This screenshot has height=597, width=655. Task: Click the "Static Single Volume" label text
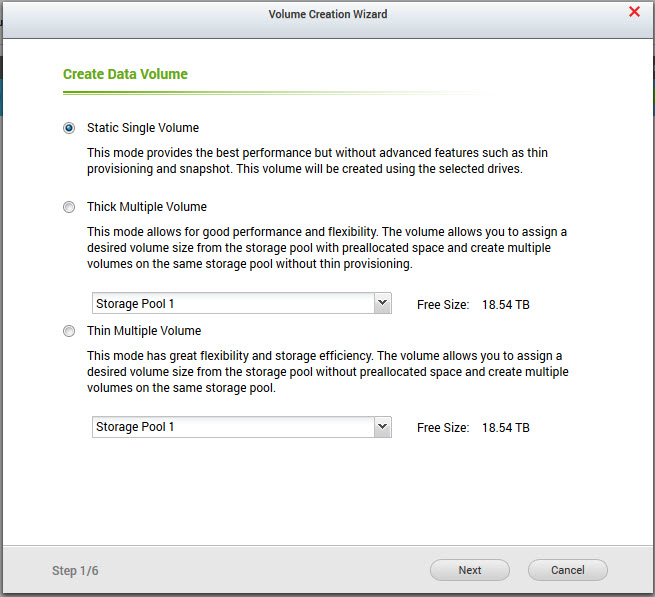[143, 128]
